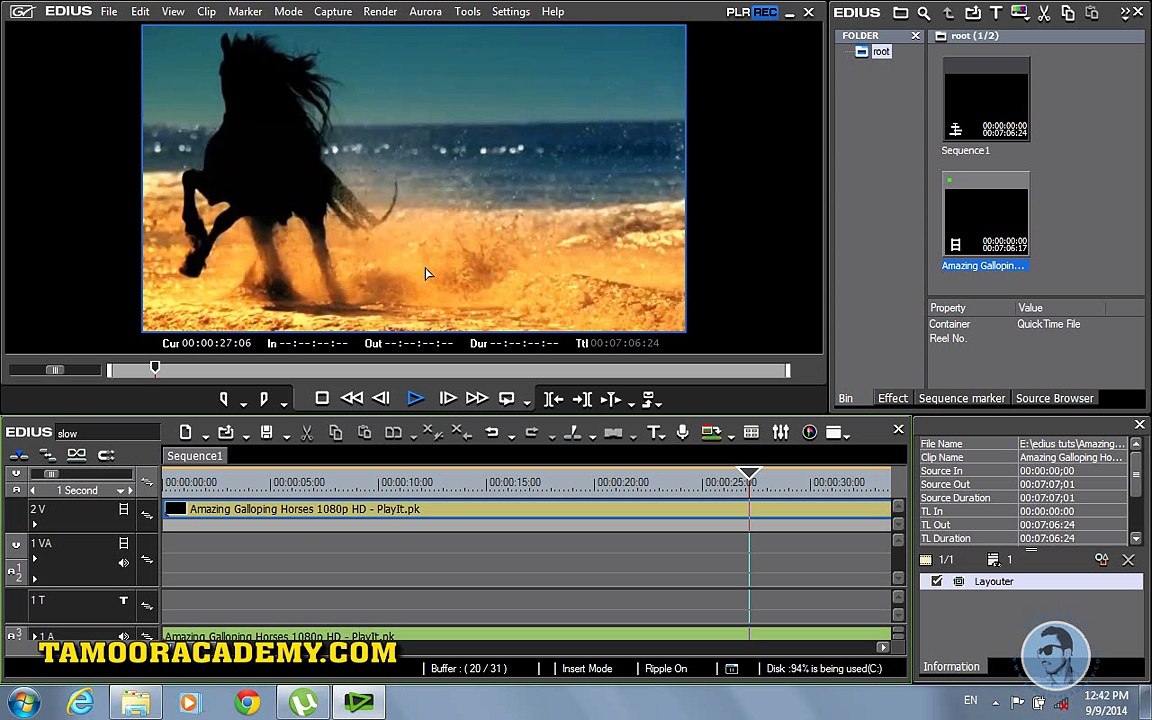1152x720 pixels.
Task: Jump to the next edit point
Action: point(582,399)
